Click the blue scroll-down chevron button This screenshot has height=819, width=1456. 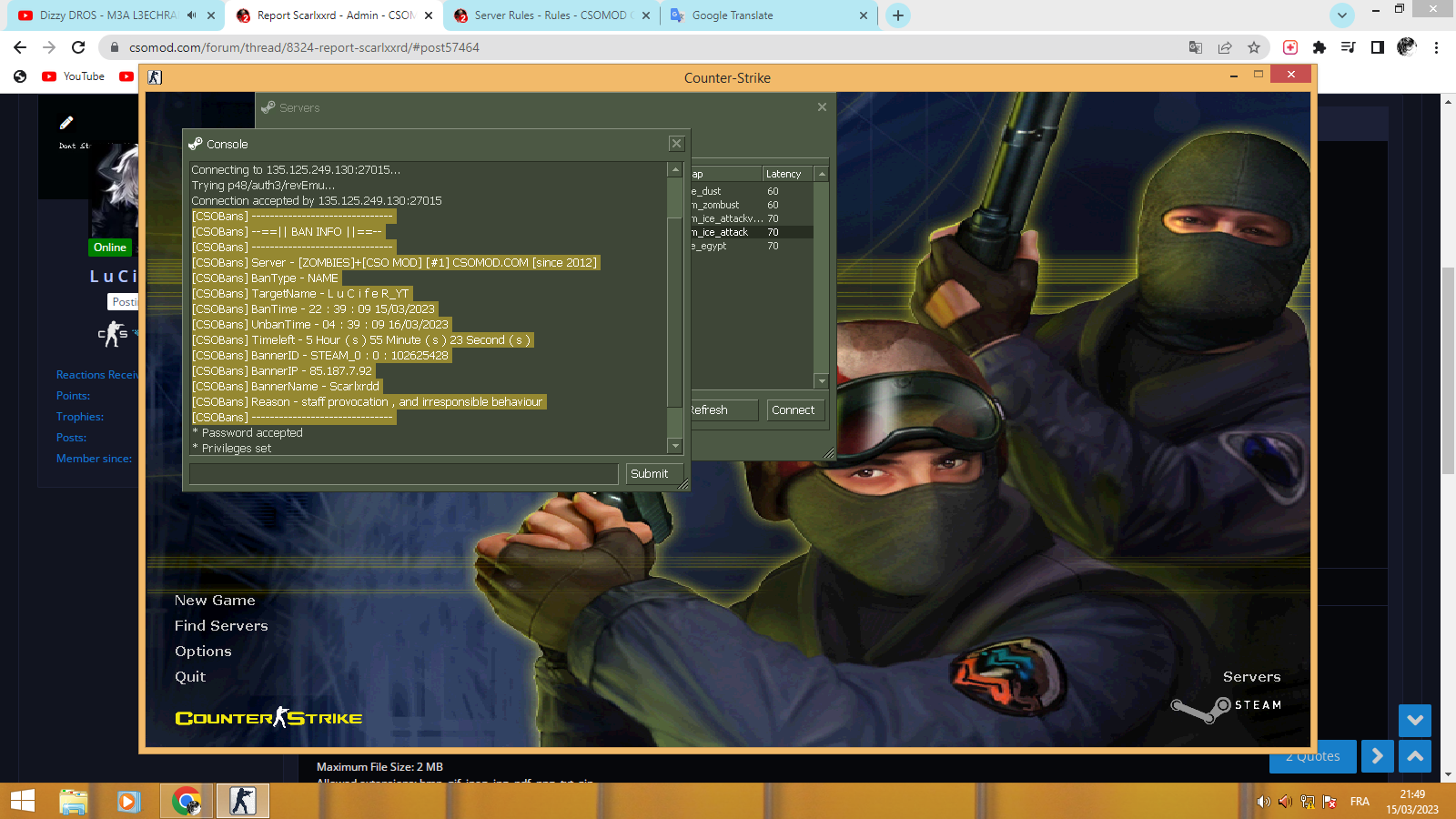pyautogui.click(x=1414, y=720)
